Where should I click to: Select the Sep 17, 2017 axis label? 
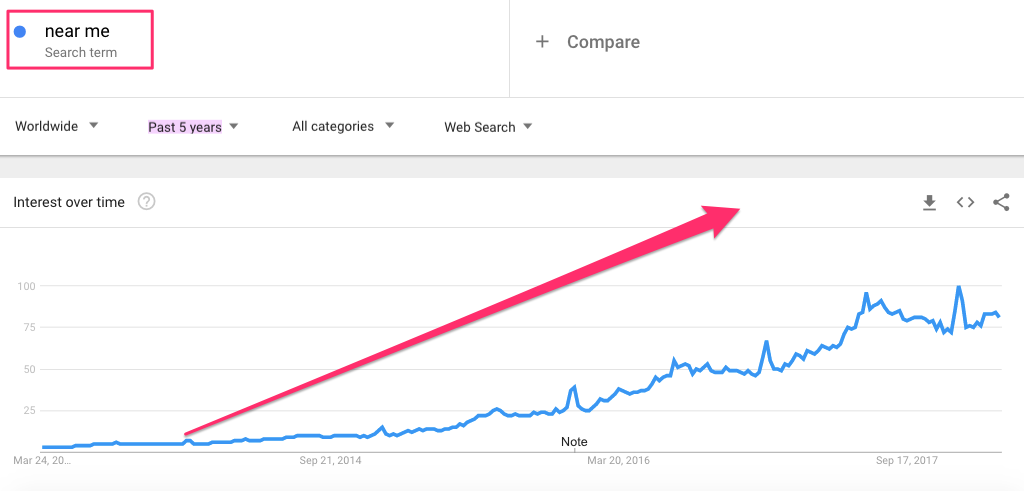906,461
